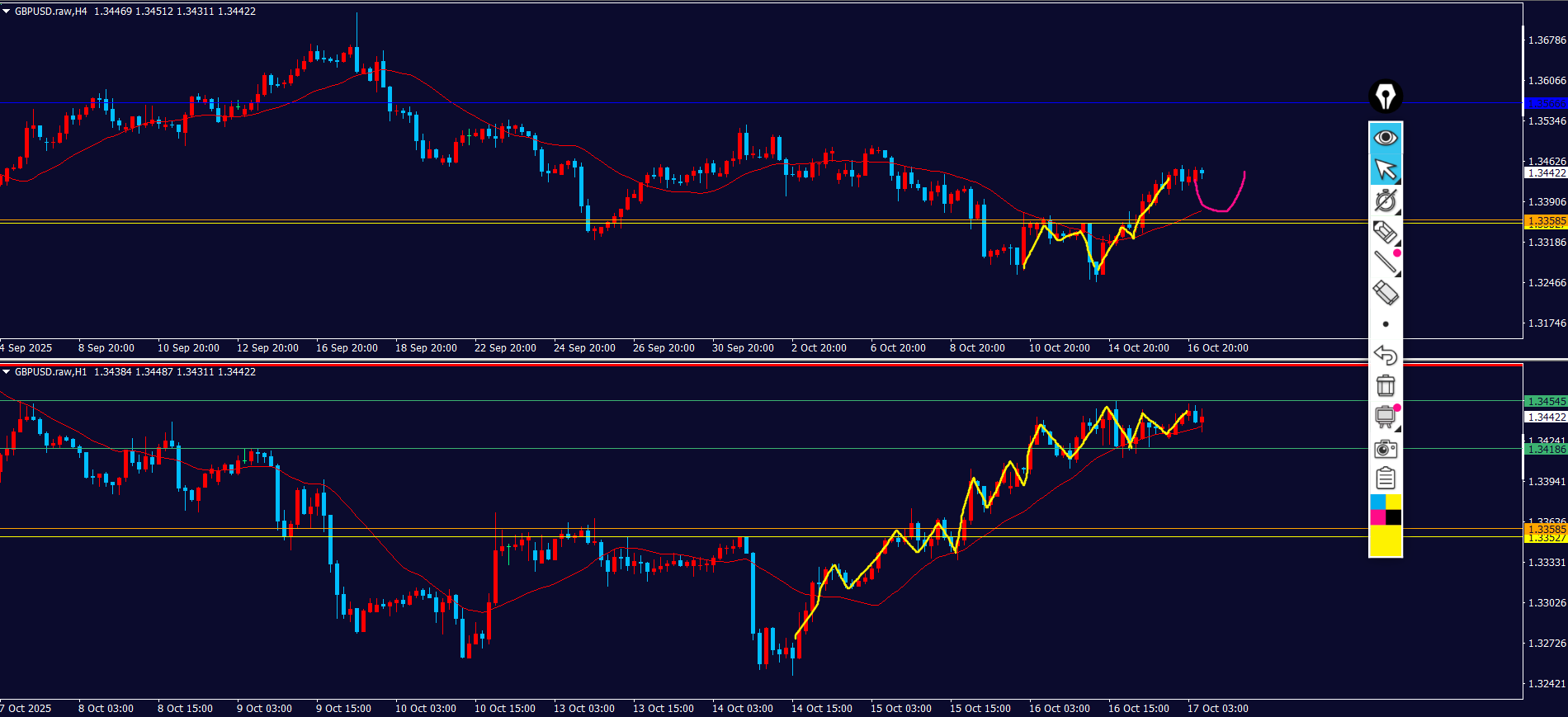Click the large yellow current color box

coord(1385,541)
